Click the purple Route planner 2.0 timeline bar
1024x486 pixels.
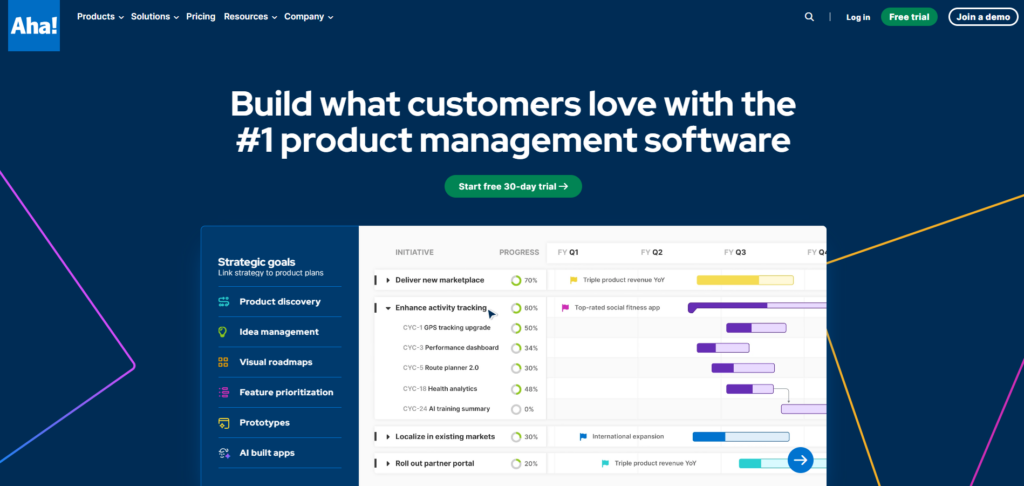tap(743, 368)
